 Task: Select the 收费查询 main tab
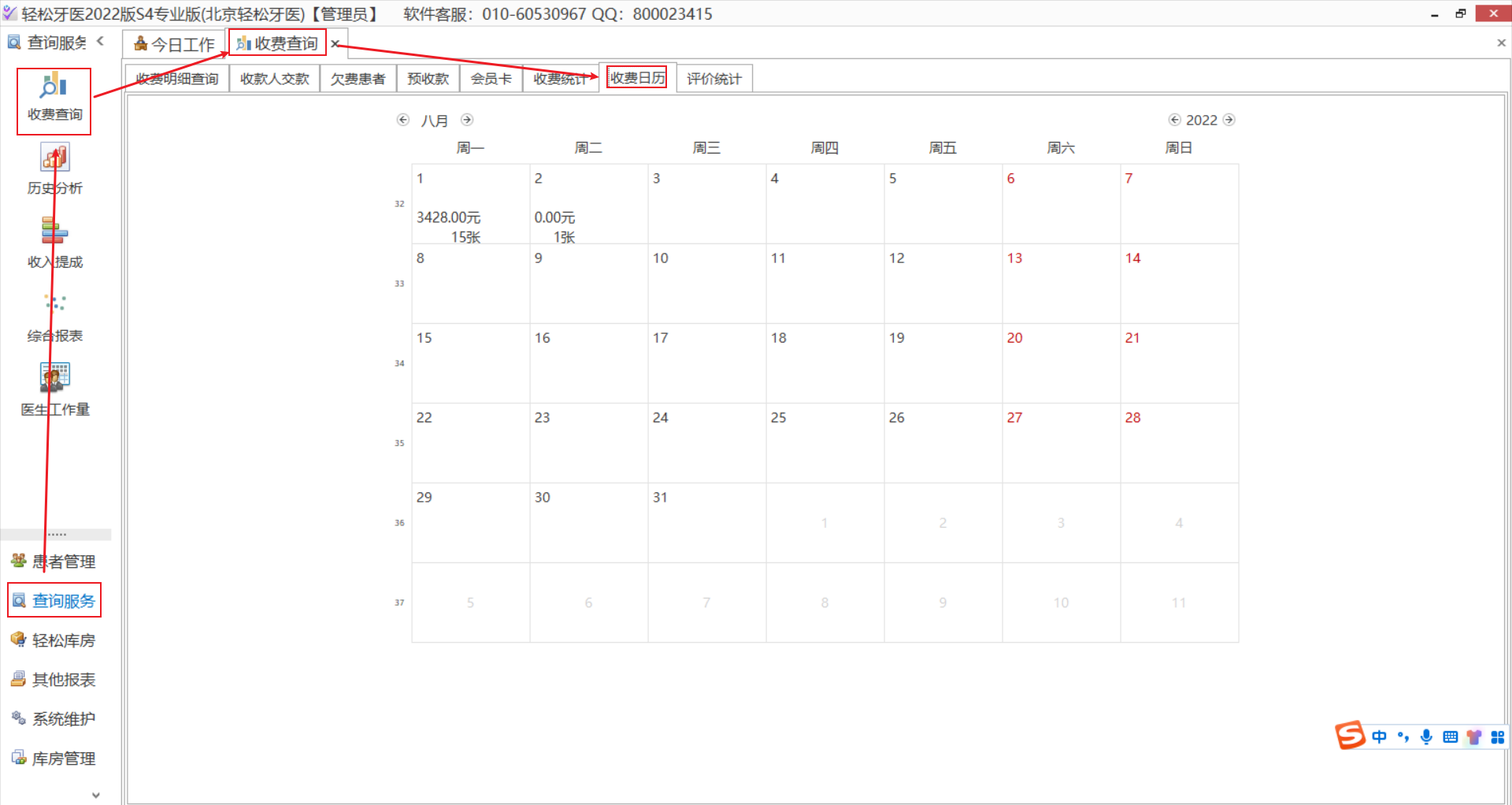(x=277, y=43)
